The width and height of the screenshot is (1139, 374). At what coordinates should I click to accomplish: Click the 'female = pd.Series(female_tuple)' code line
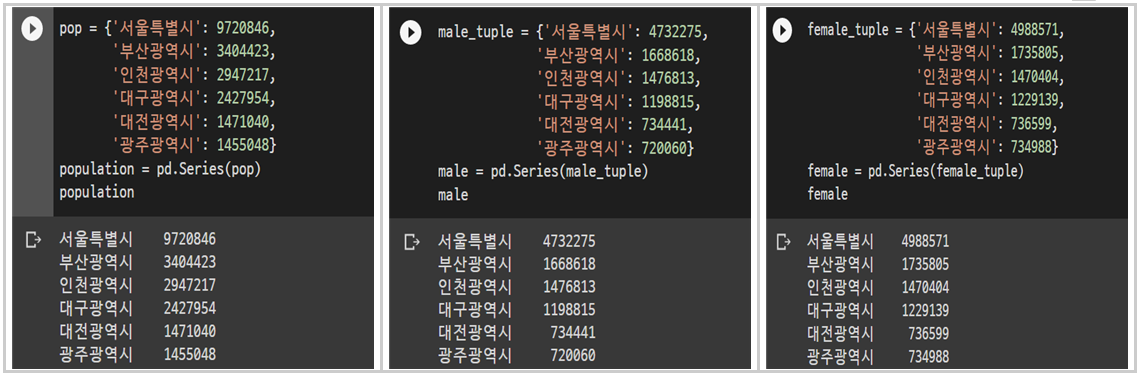[915, 171]
